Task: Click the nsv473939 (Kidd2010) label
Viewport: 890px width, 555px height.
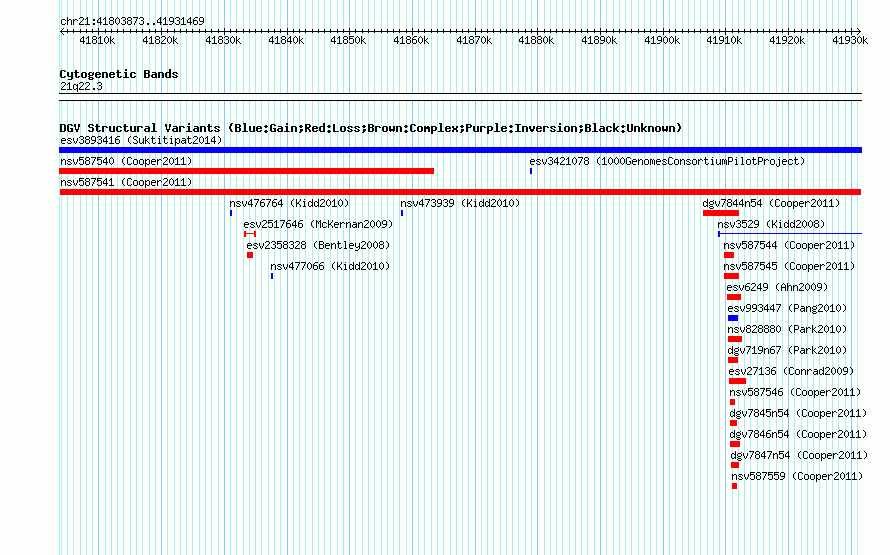Action: click(x=460, y=203)
